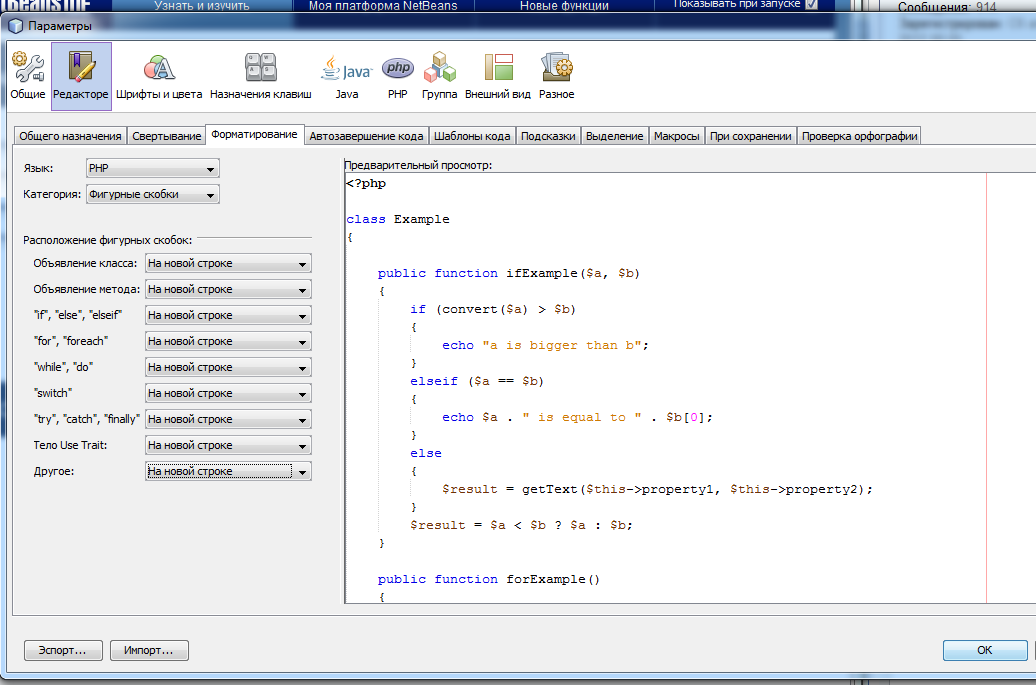Switch to Свертывание tab
1036x685 pixels.
166,135
